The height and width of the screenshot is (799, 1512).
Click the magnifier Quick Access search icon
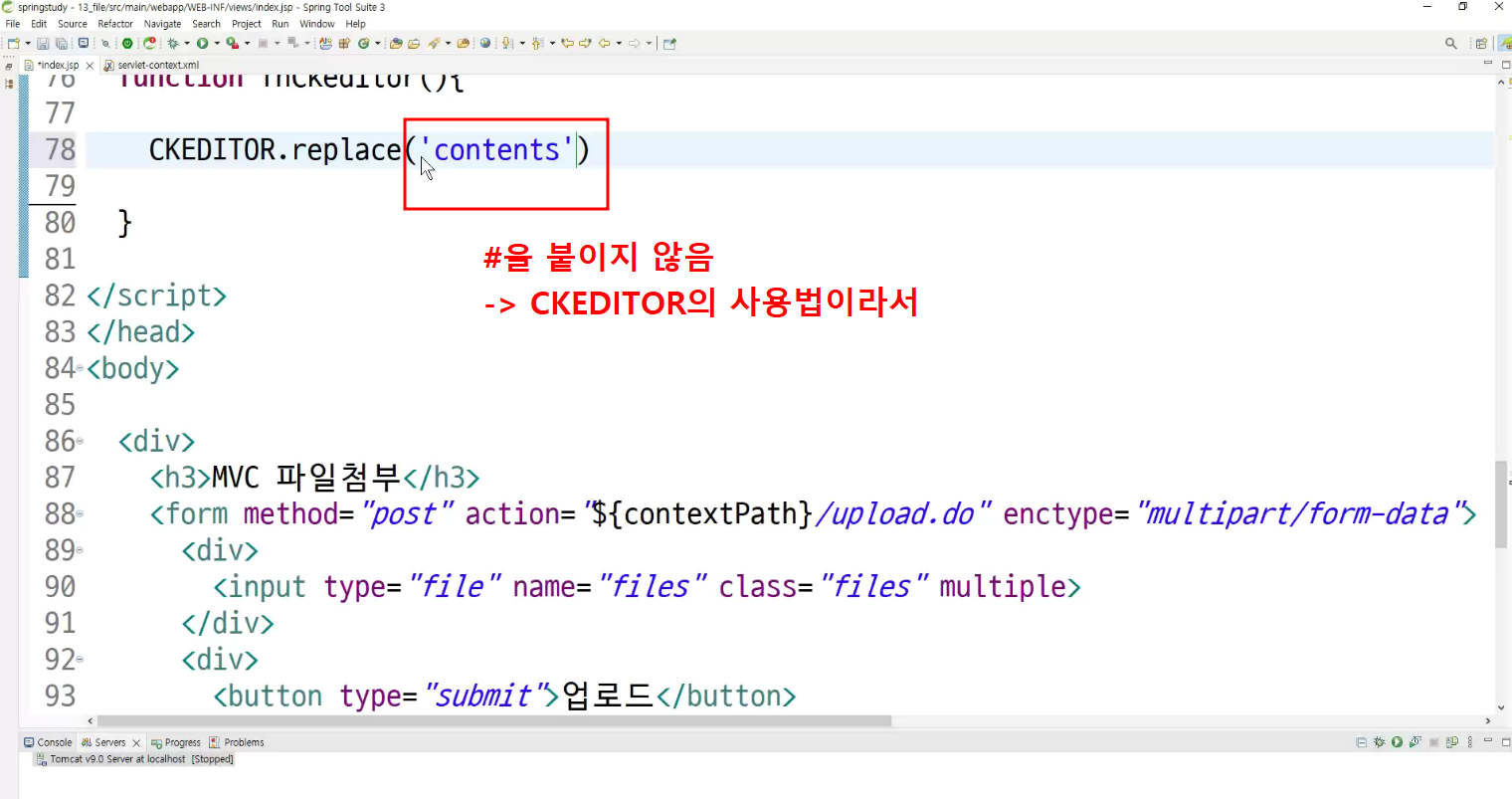(1451, 44)
